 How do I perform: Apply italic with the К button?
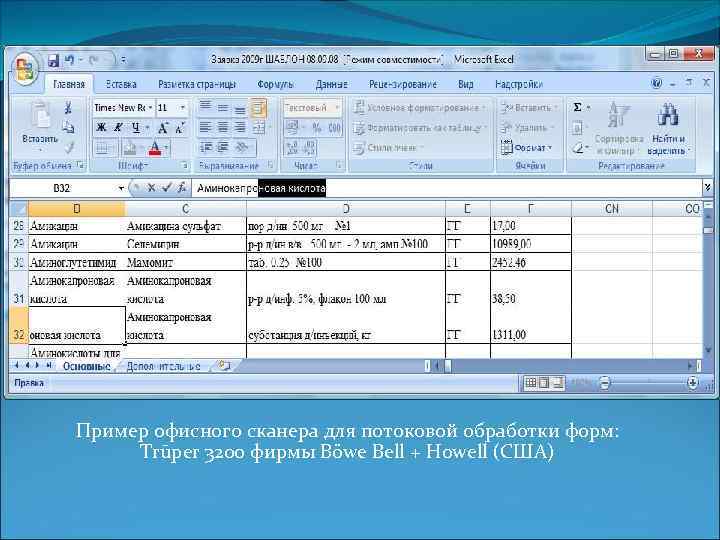118,127
